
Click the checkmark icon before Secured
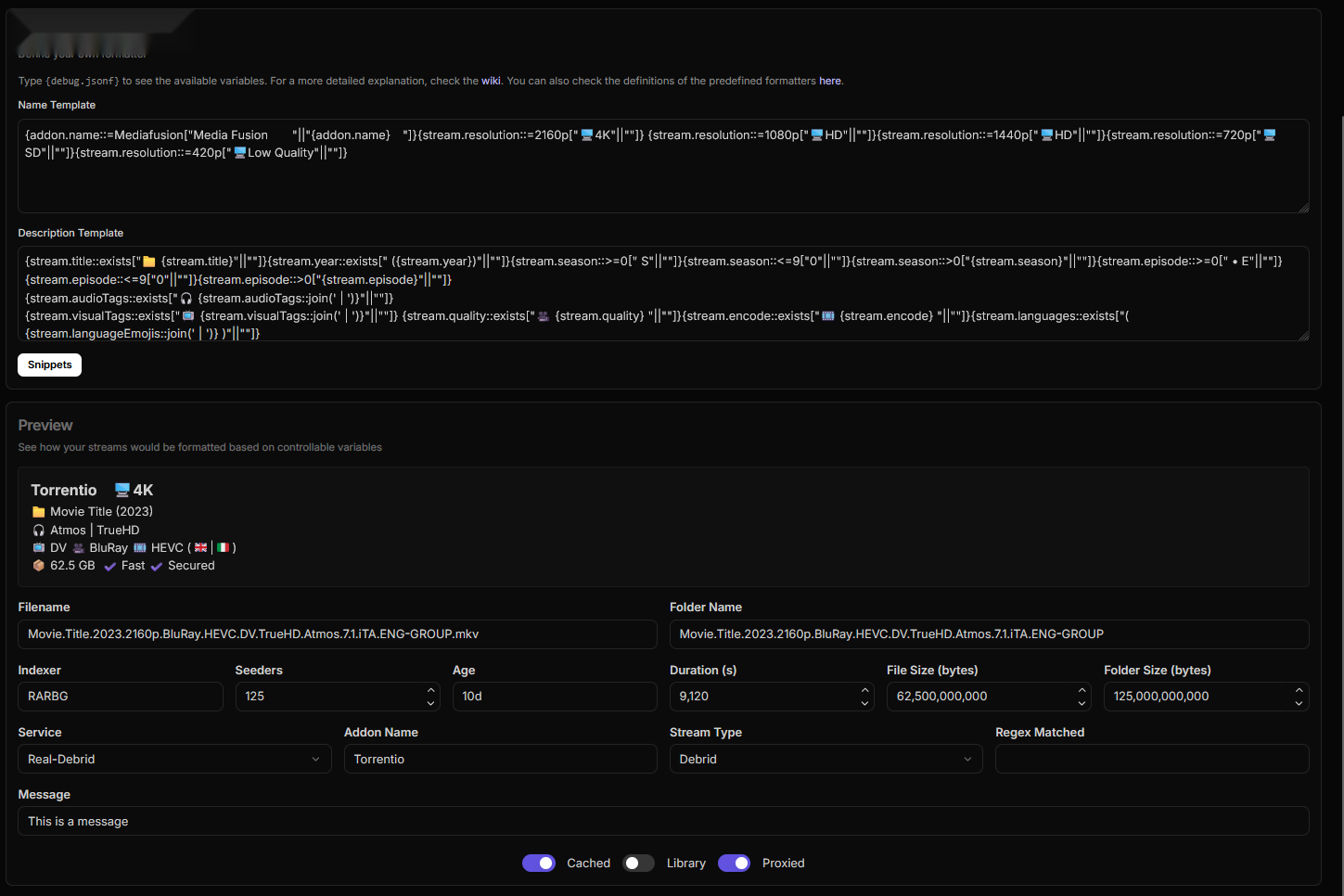157,567
